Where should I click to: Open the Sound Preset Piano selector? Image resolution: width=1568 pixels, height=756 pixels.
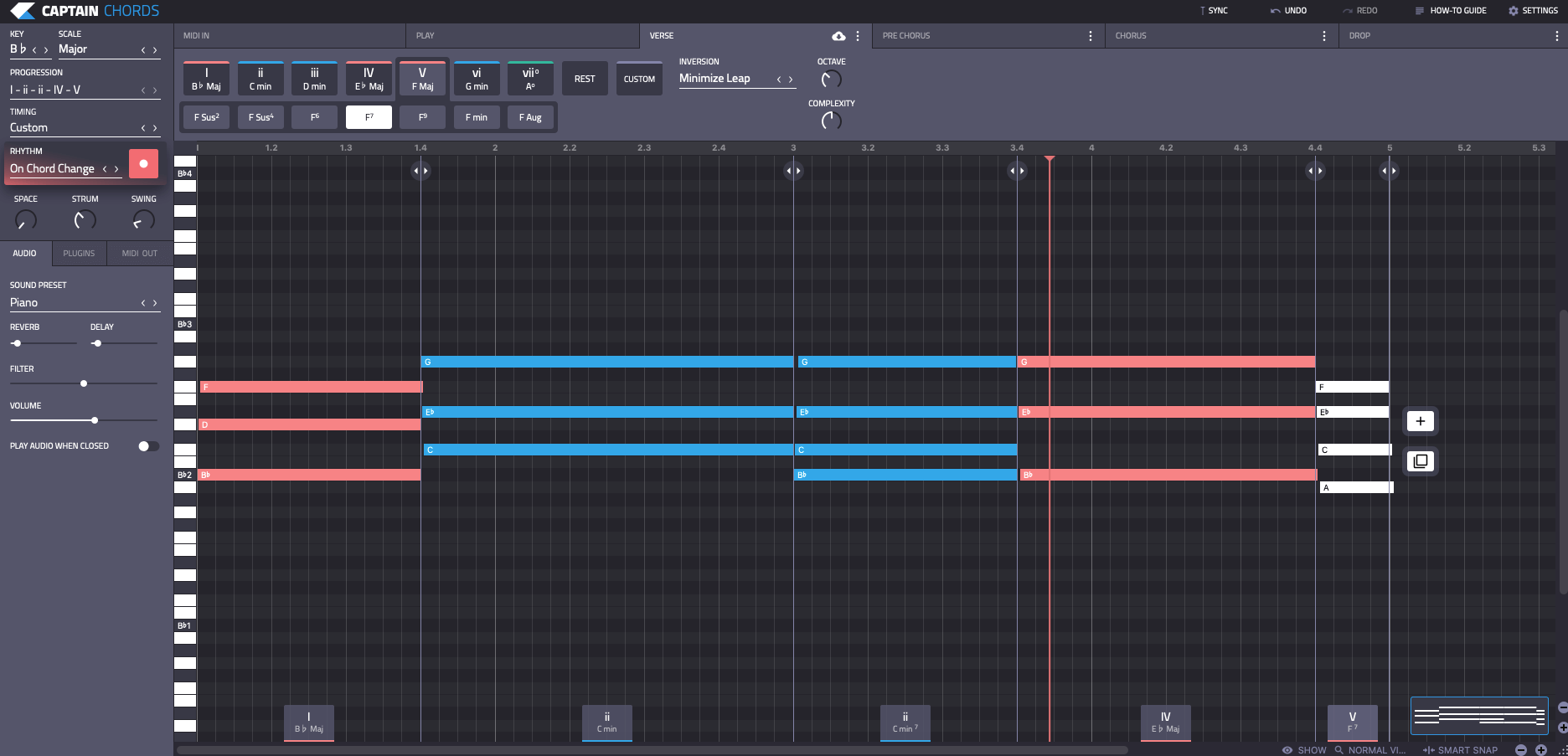coord(84,303)
